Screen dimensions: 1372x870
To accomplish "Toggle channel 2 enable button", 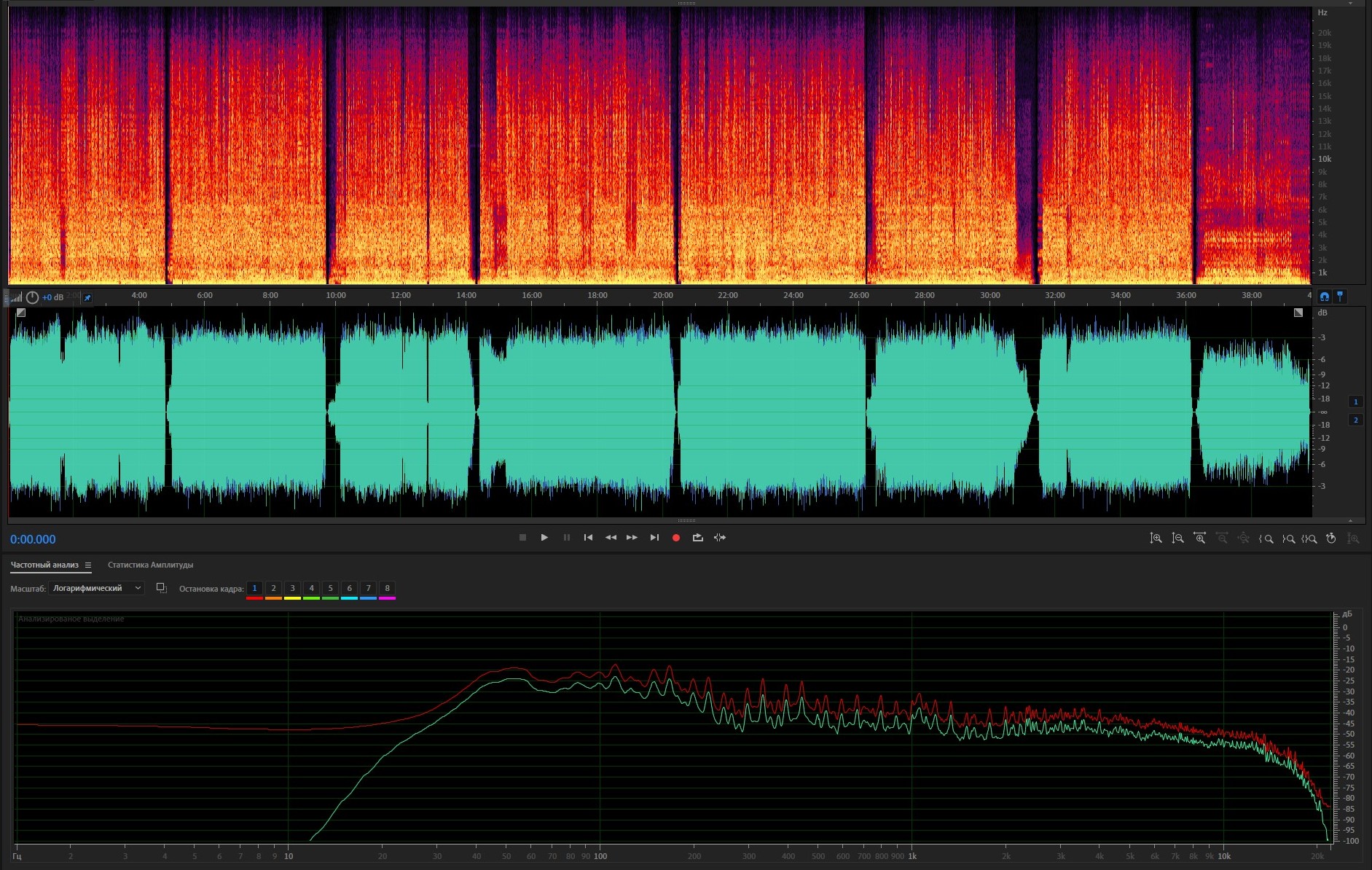I will [1355, 420].
